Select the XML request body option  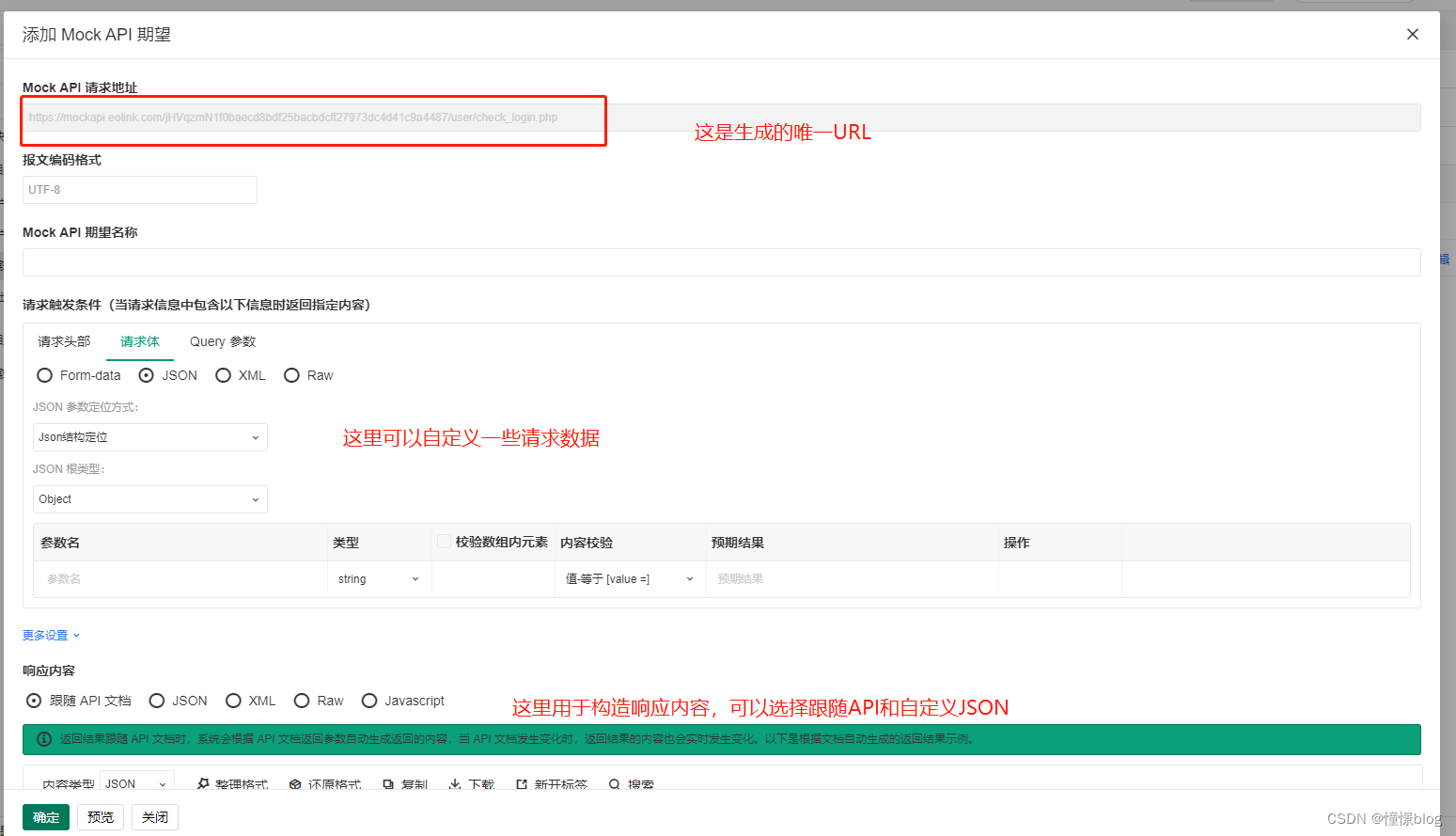(x=223, y=375)
